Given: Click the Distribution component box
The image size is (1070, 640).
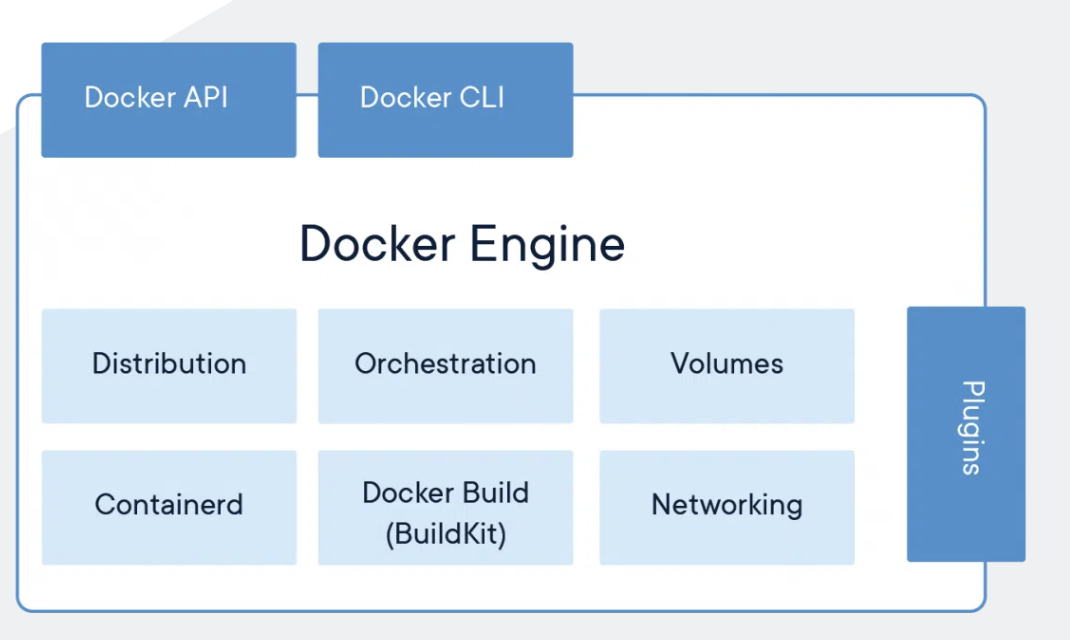Looking at the screenshot, I should point(169,366).
